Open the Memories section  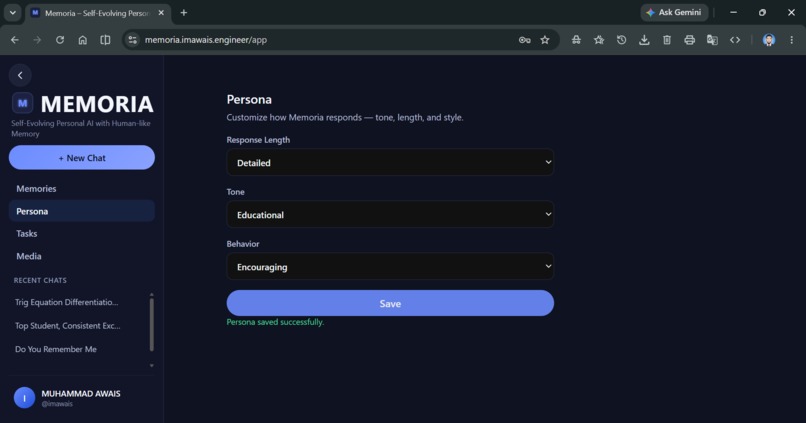(x=82, y=189)
